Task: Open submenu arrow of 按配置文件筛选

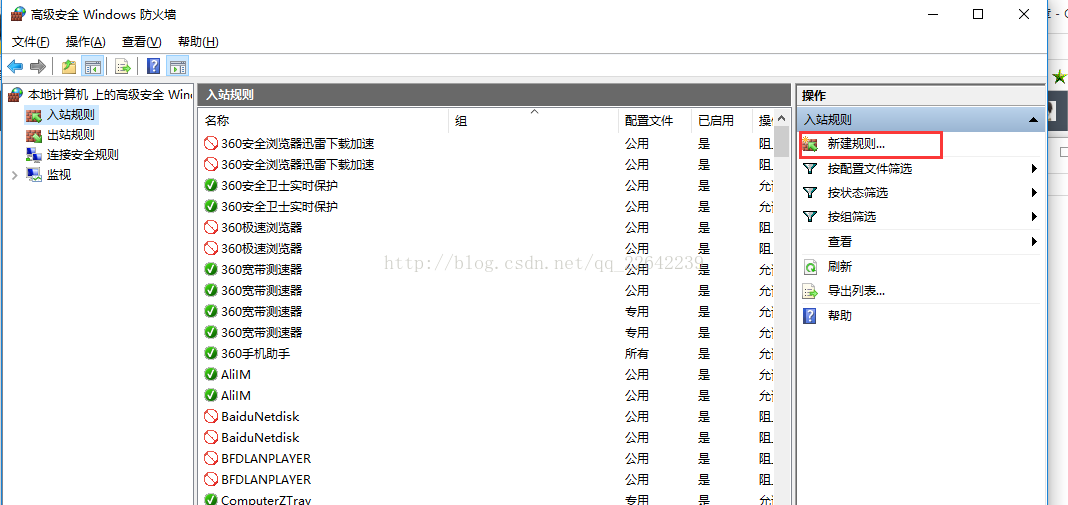Action: tap(1034, 168)
